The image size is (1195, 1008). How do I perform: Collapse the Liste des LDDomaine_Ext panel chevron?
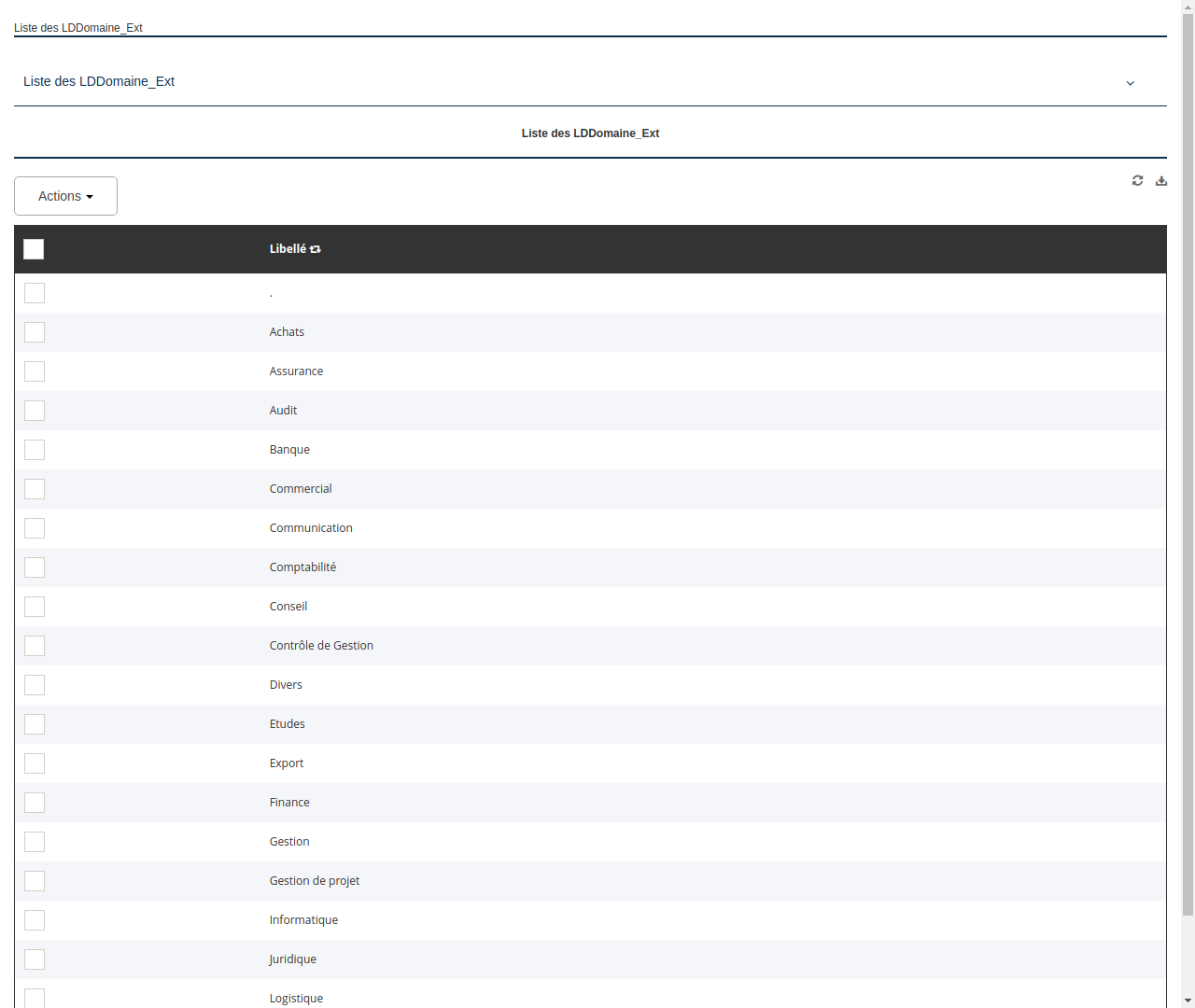click(x=1130, y=83)
